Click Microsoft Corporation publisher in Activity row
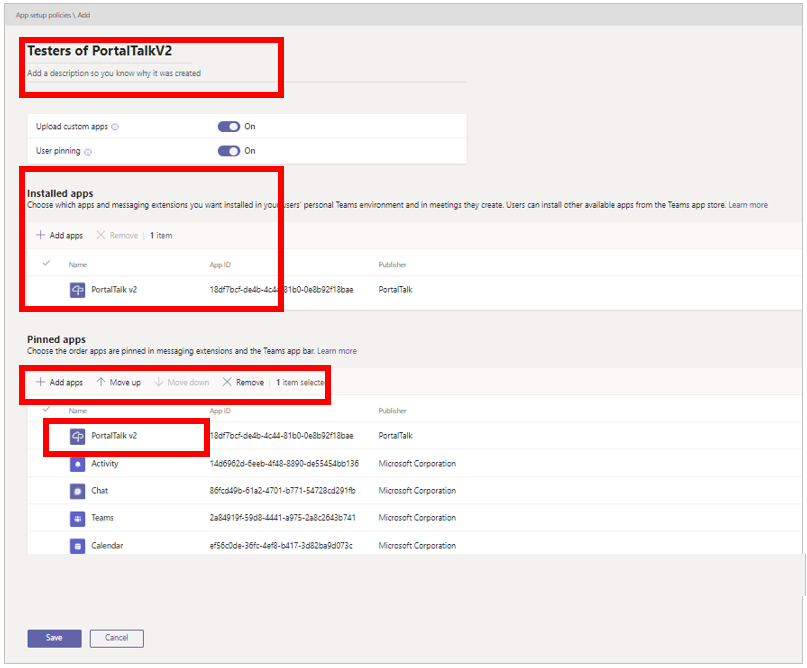807x668 pixels. point(417,464)
